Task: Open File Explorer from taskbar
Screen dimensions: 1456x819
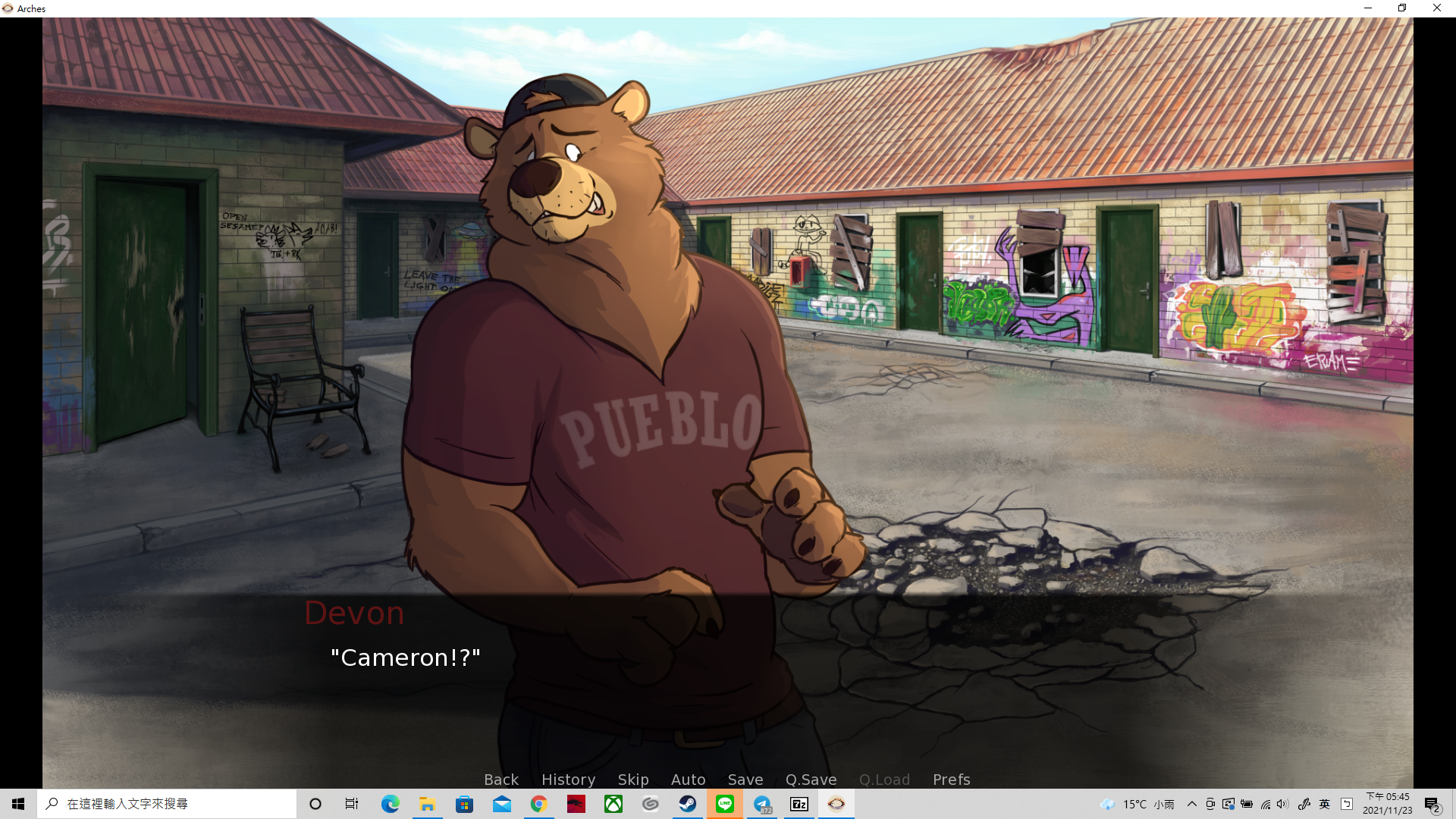Action: pos(427,804)
